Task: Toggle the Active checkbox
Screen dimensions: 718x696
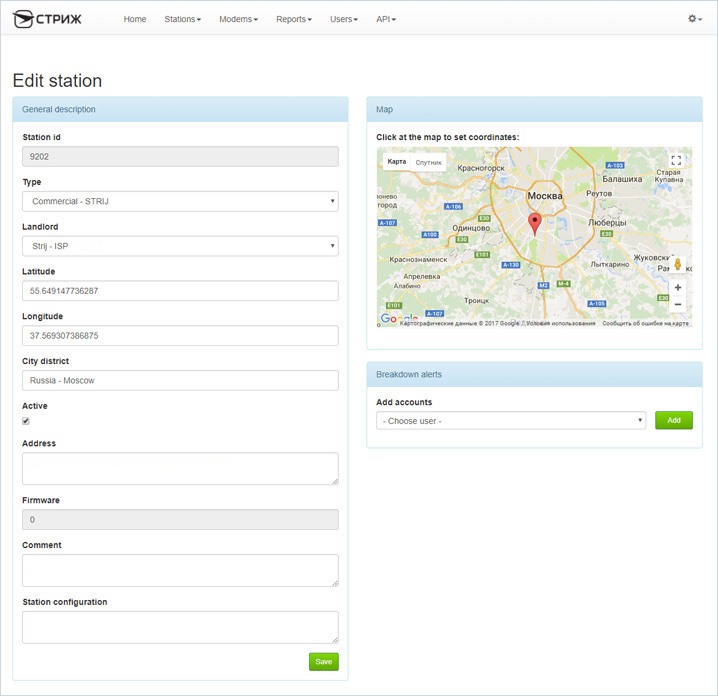Action: (26, 421)
